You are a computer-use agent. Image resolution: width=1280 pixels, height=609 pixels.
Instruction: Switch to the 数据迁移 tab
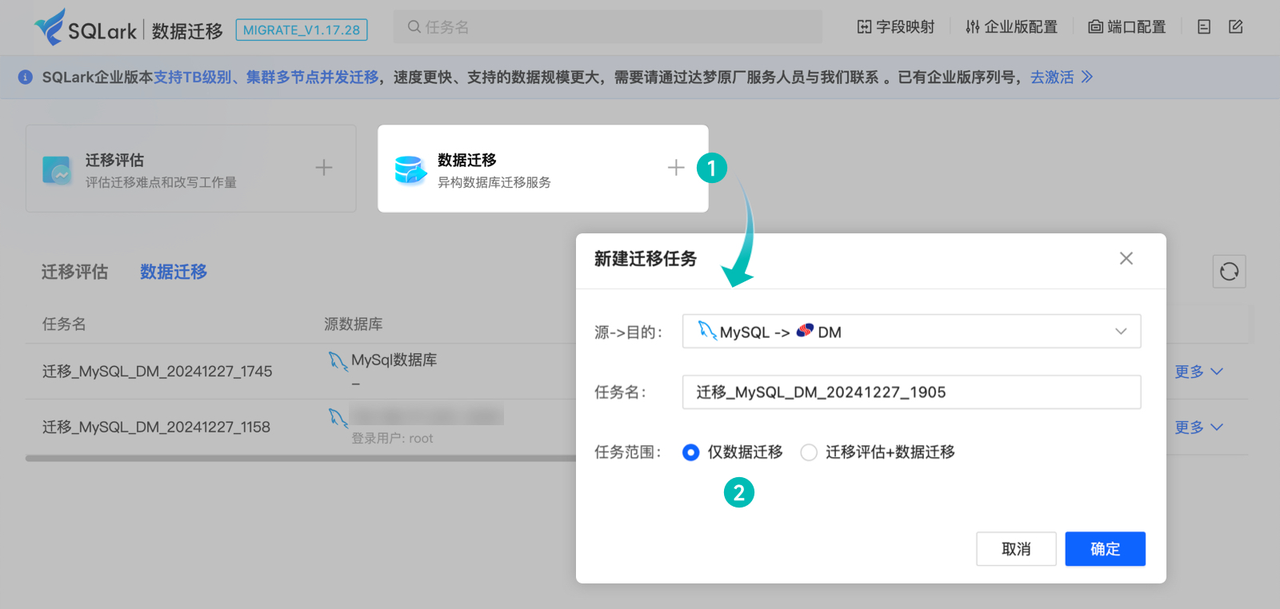tap(173, 271)
